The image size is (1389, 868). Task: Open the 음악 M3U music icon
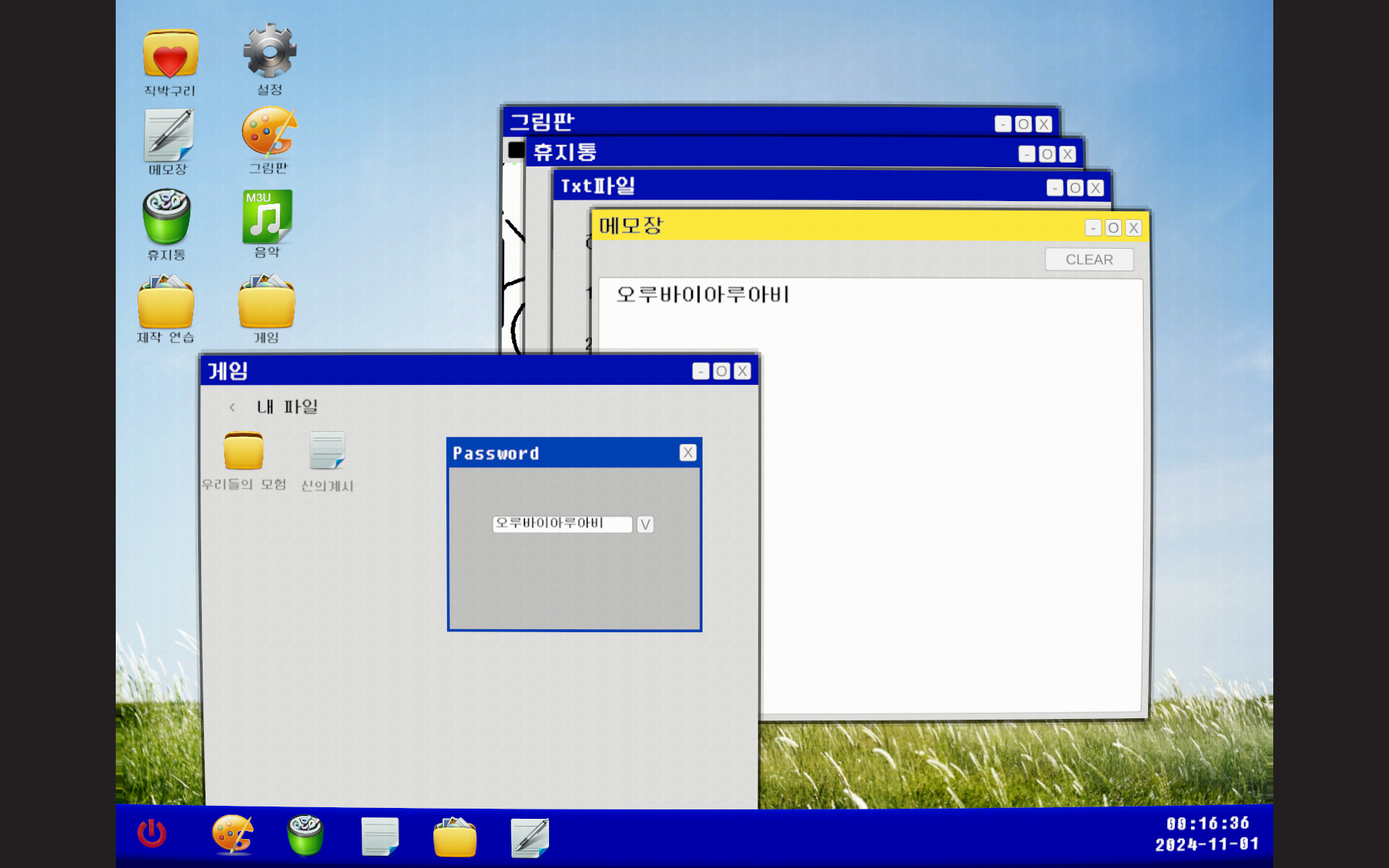point(267,216)
